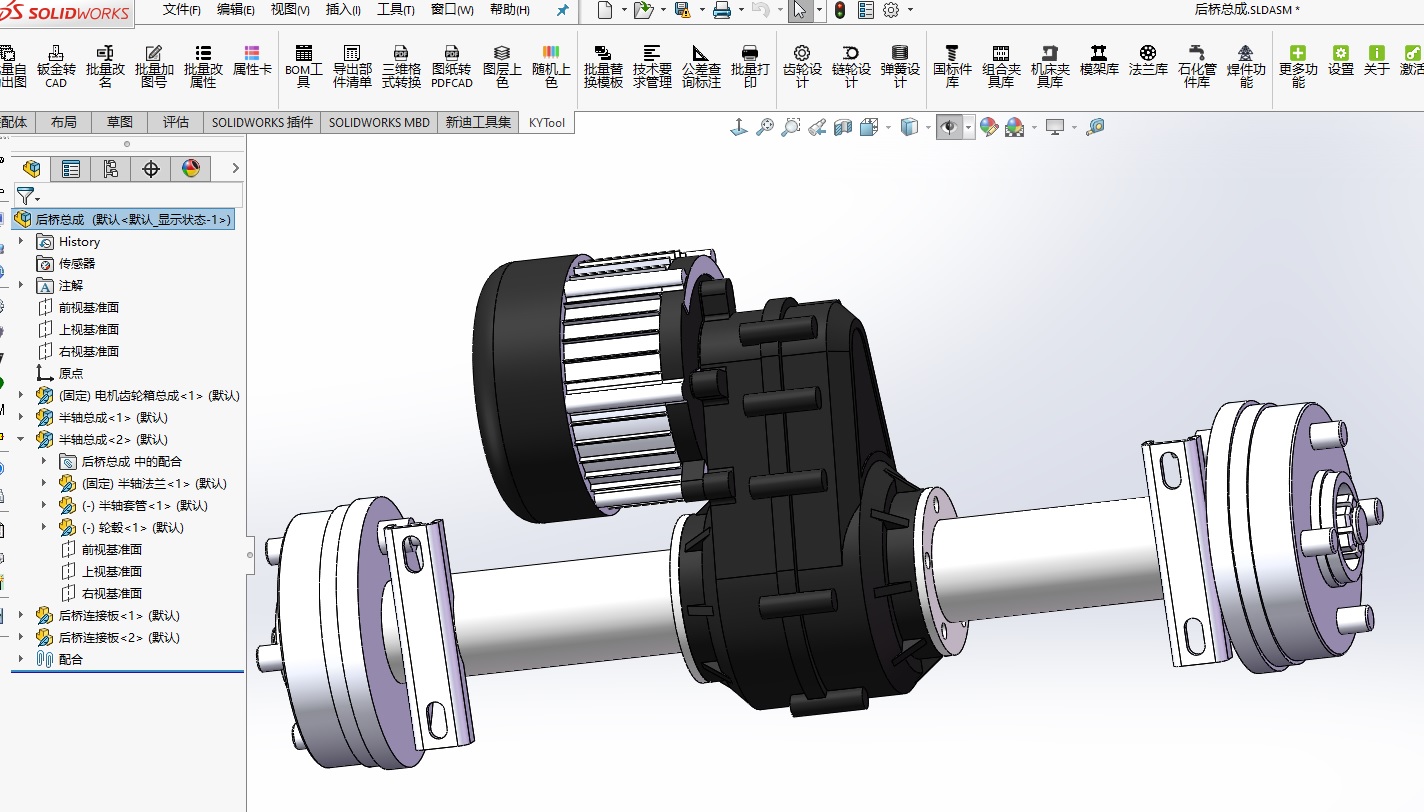Open the PropertyManager panel tab
1424x812 pixels.
click(x=71, y=169)
